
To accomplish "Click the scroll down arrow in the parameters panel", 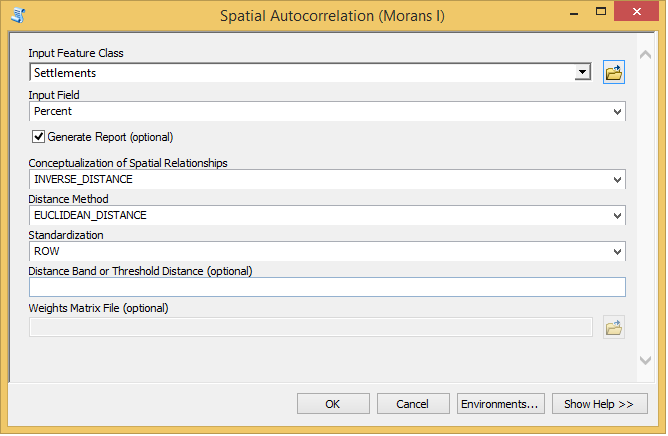I will (645, 358).
